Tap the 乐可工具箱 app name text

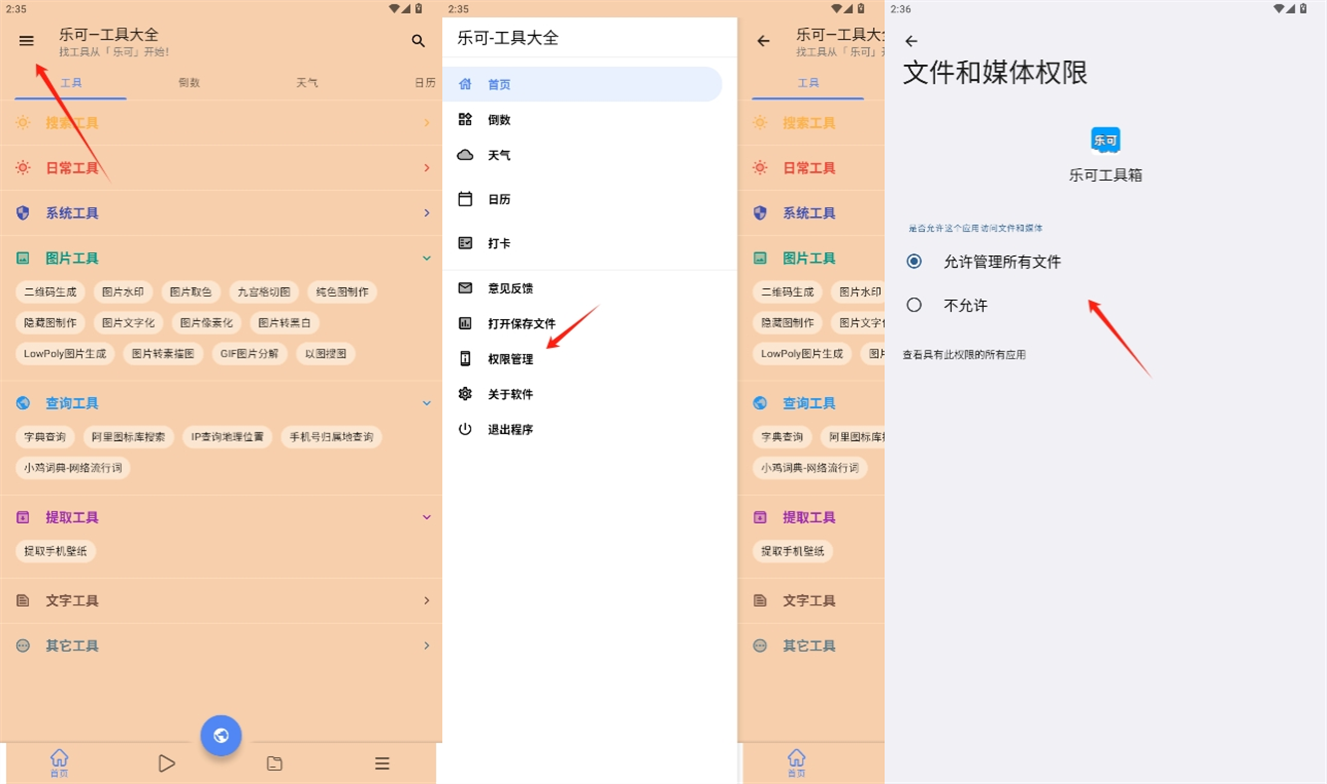(x=1105, y=175)
